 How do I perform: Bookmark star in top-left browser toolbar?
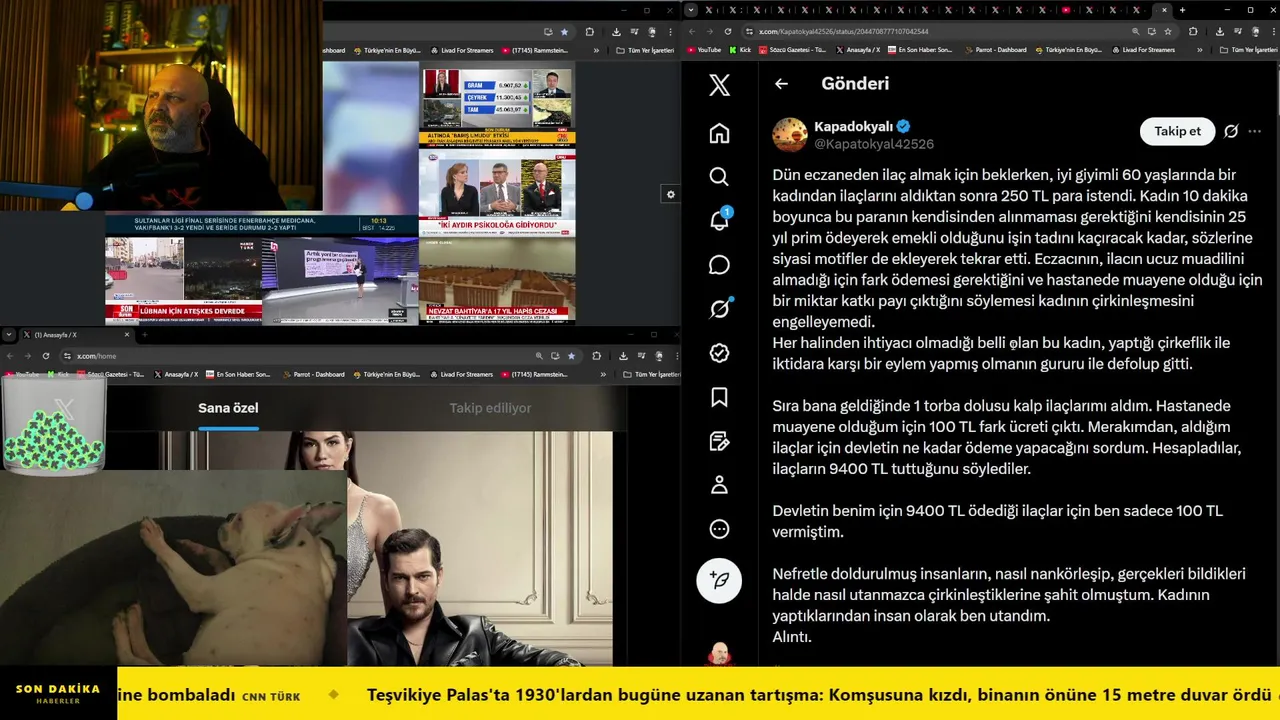[x=564, y=31]
